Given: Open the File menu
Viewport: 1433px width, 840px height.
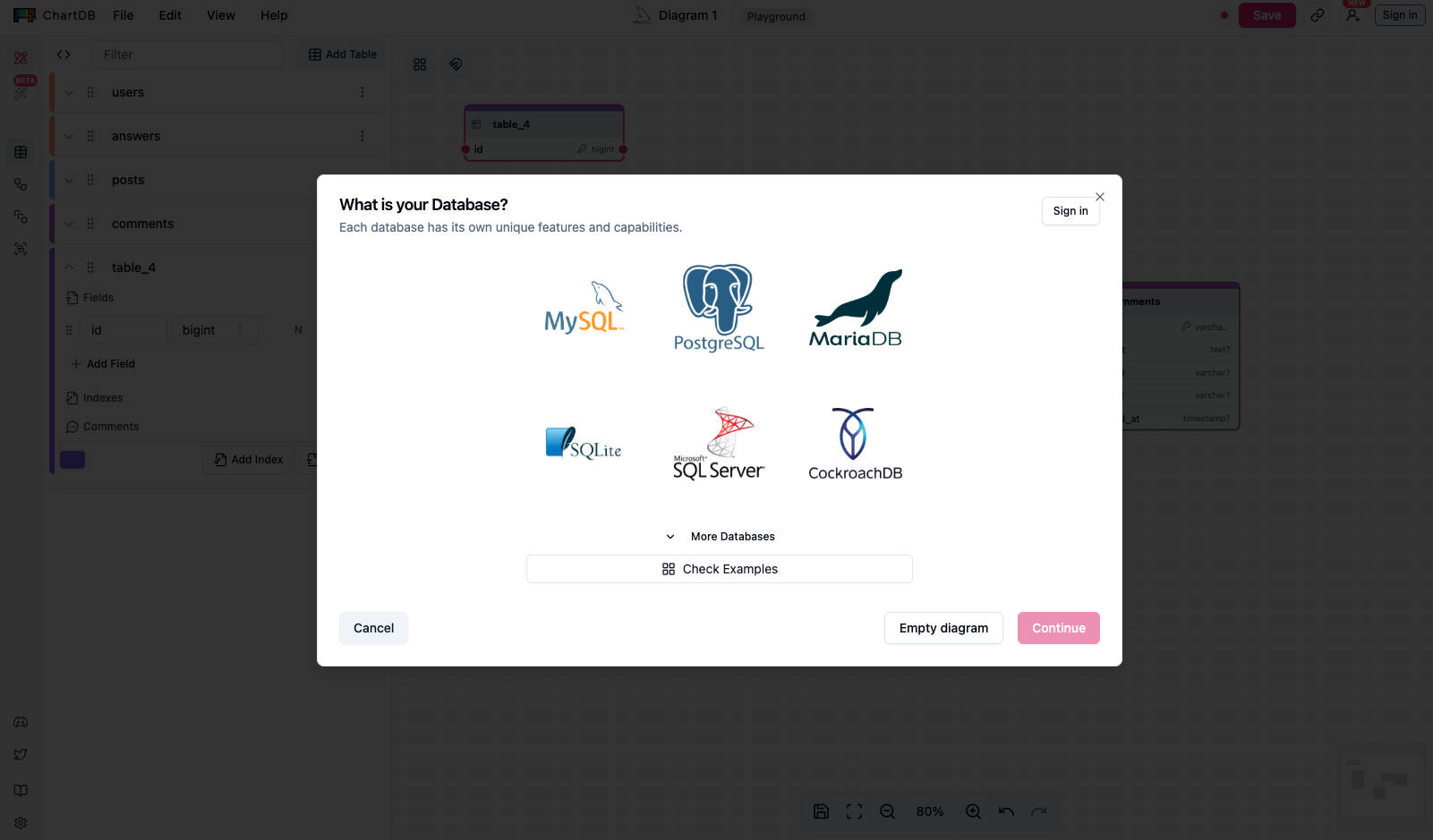Looking at the screenshot, I should (x=124, y=15).
